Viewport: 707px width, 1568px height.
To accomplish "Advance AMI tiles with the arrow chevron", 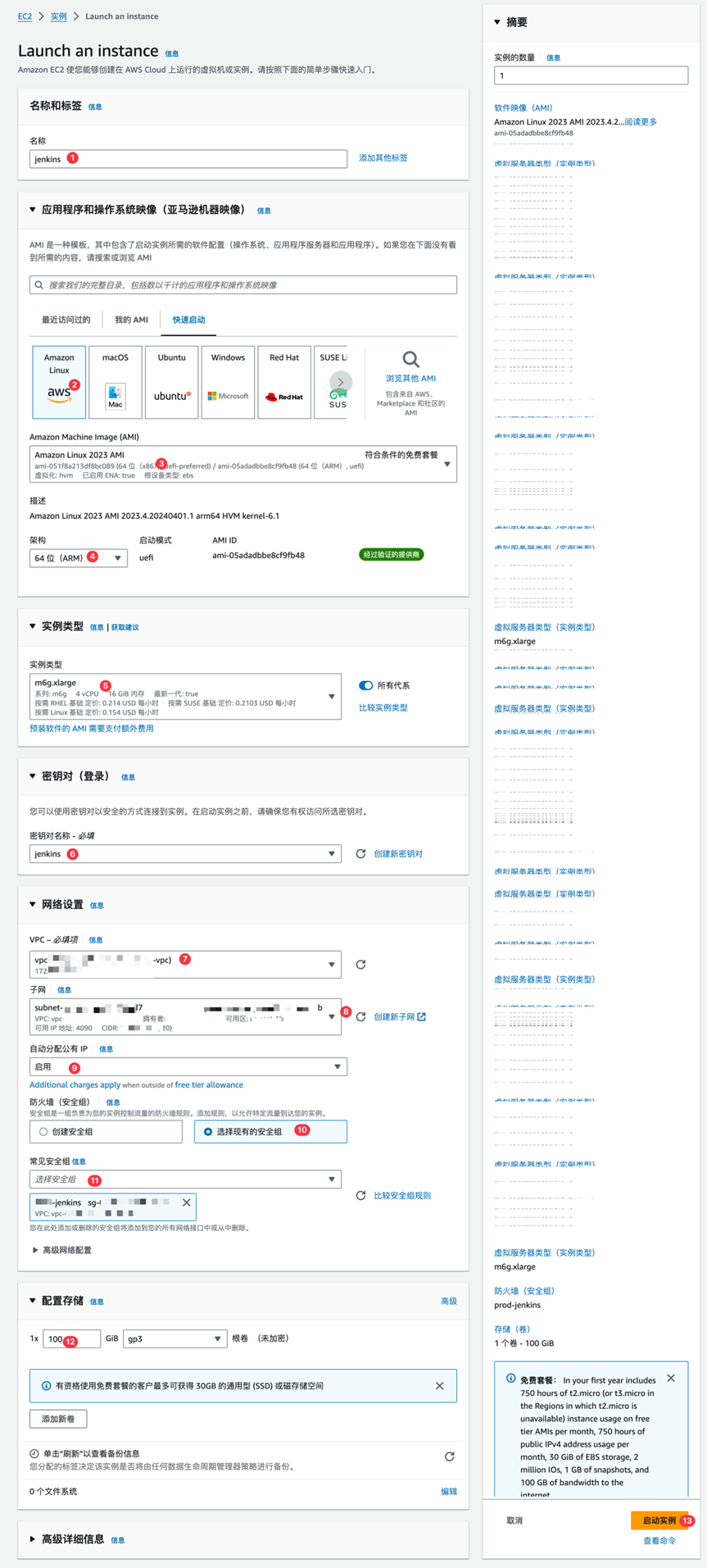I will 341,382.
